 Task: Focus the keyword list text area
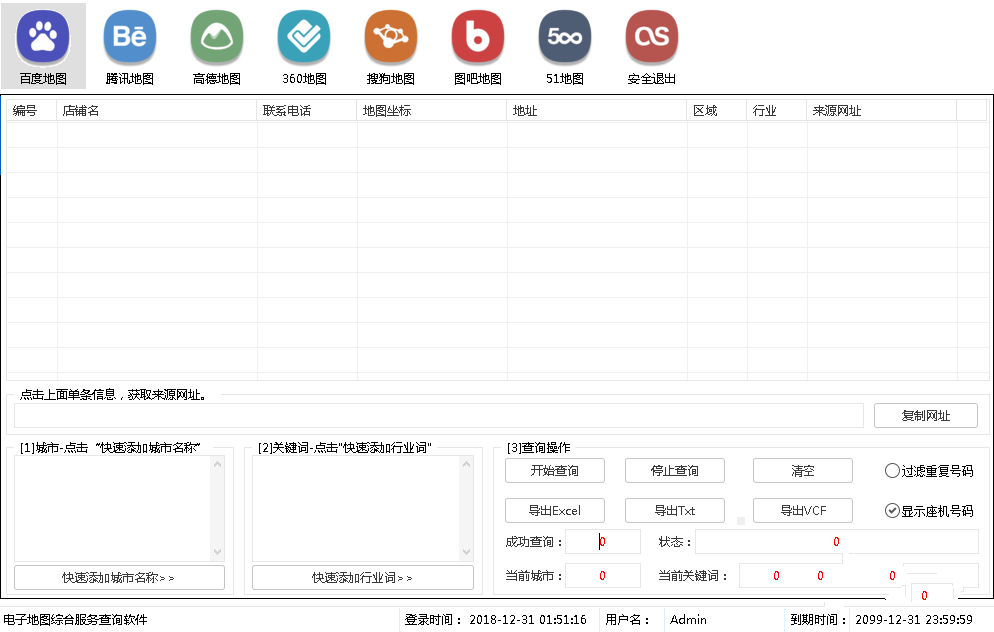[363, 508]
